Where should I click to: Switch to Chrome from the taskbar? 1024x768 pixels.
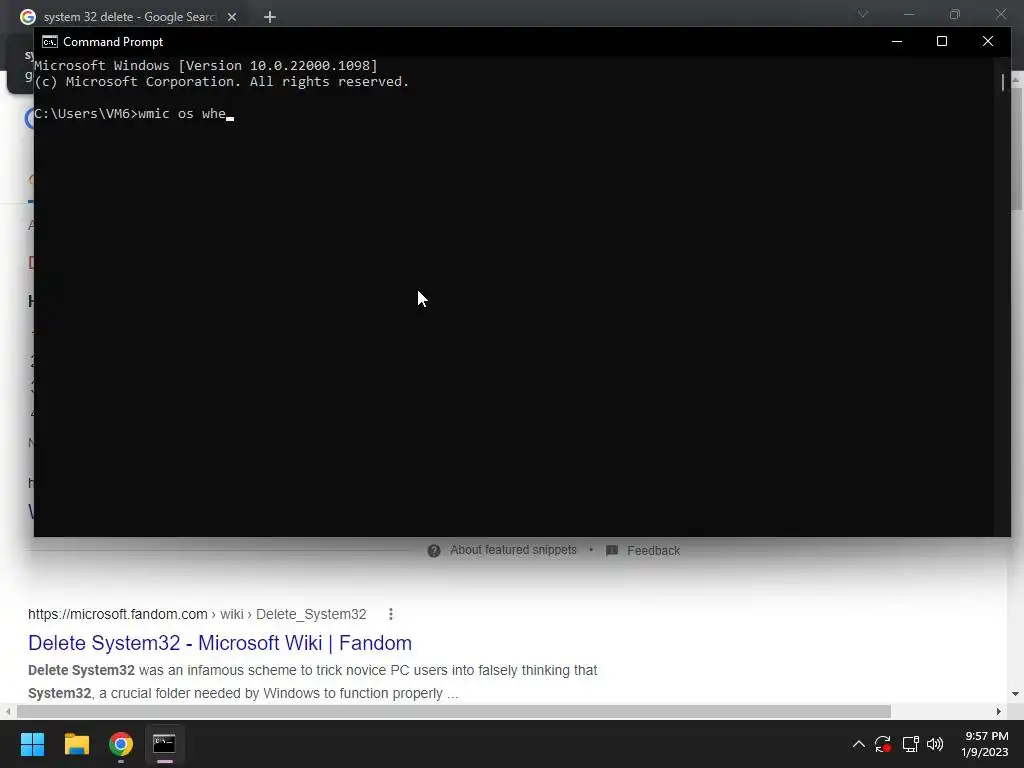(121, 744)
